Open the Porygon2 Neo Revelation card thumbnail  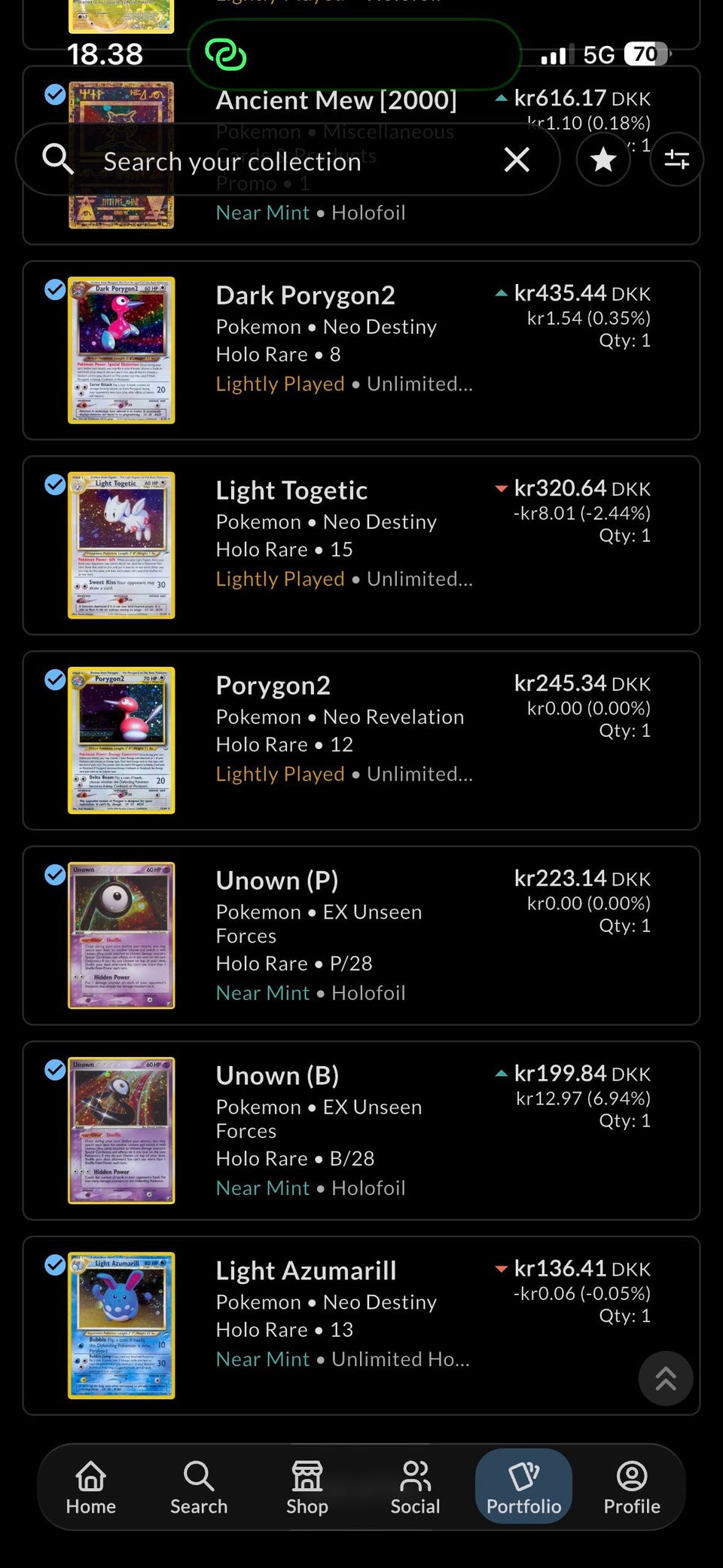121,740
